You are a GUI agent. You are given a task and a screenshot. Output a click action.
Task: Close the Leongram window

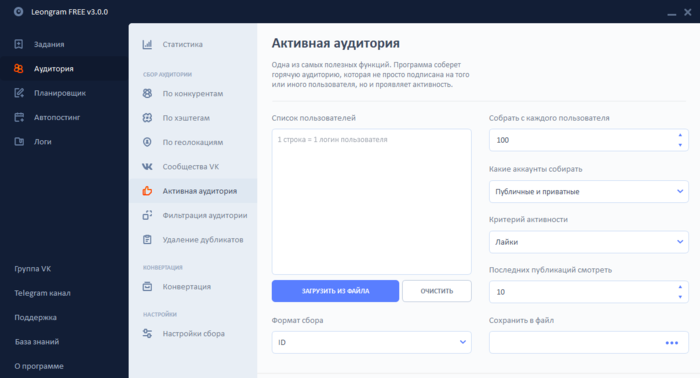tap(688, 12)
